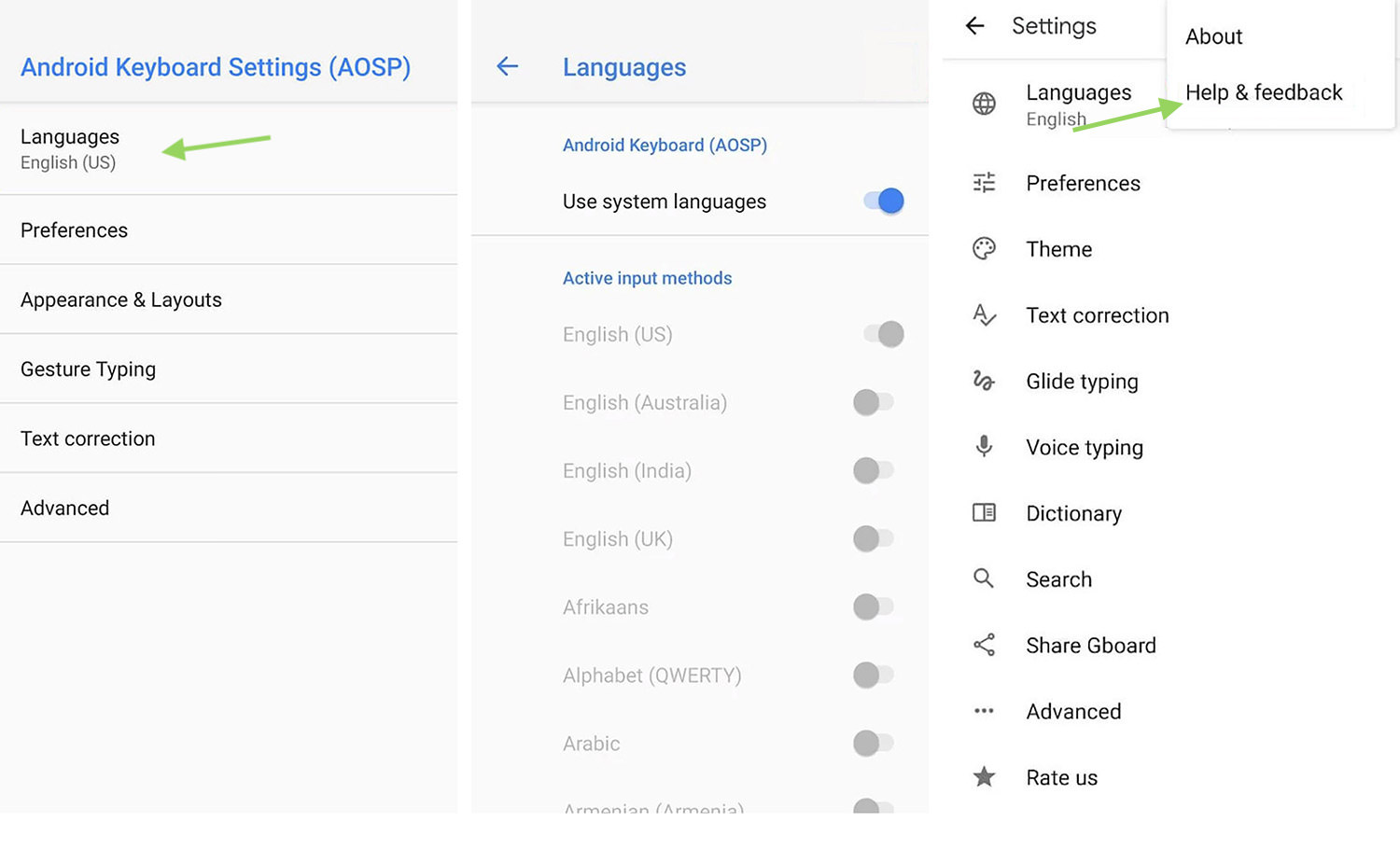Tap the share icon beside Share Gboard
This screenshot has height=864, width=1400.
[984, 645]
